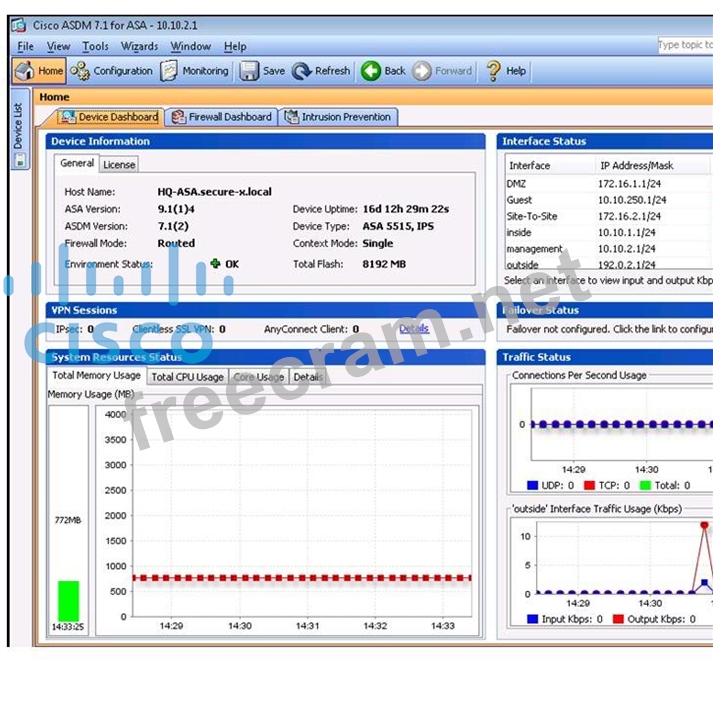The image size is (713, 706).
Task: Click the help topic search field
Action: click(684, 45)
